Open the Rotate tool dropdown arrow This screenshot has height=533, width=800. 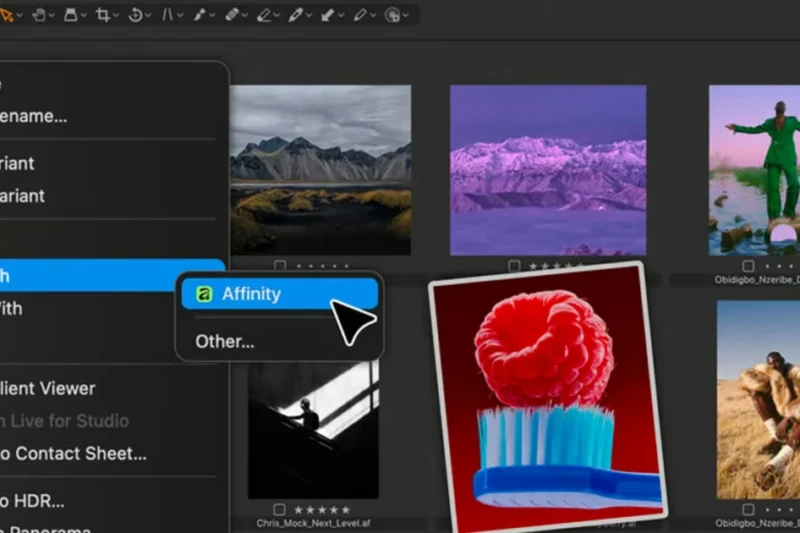[148, 15]
